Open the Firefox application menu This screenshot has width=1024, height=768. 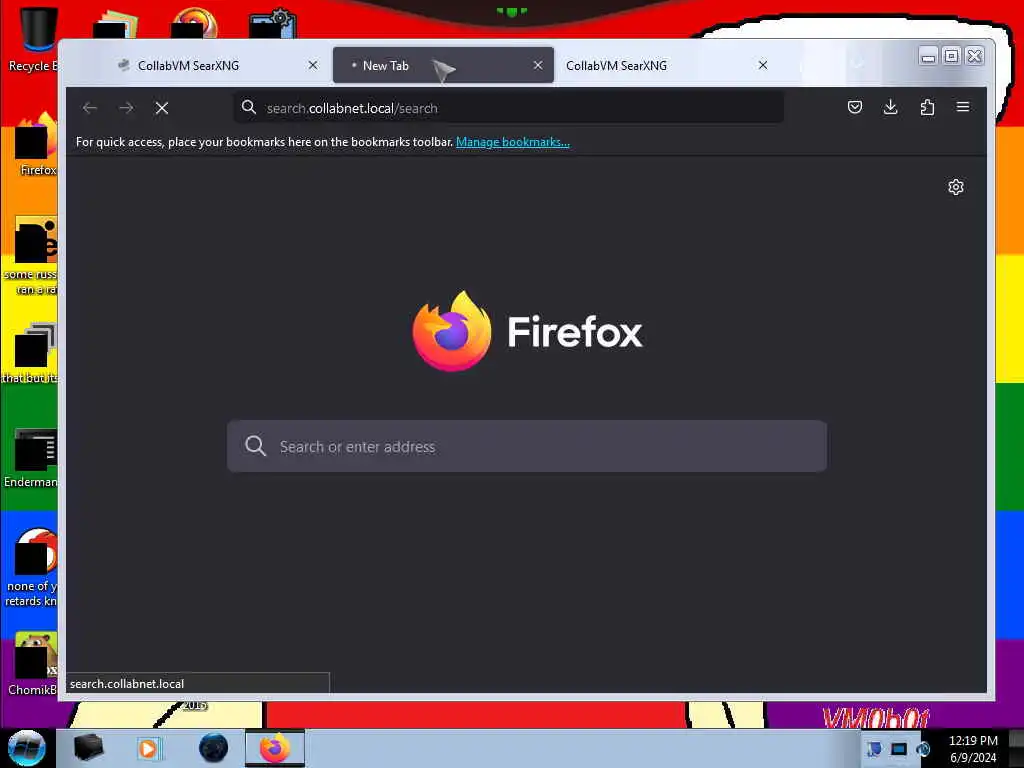point(963,107)
